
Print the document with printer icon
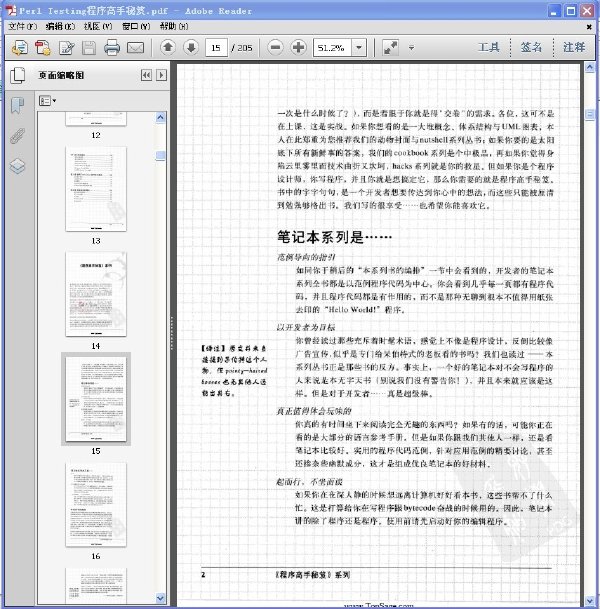click(112, 48)
